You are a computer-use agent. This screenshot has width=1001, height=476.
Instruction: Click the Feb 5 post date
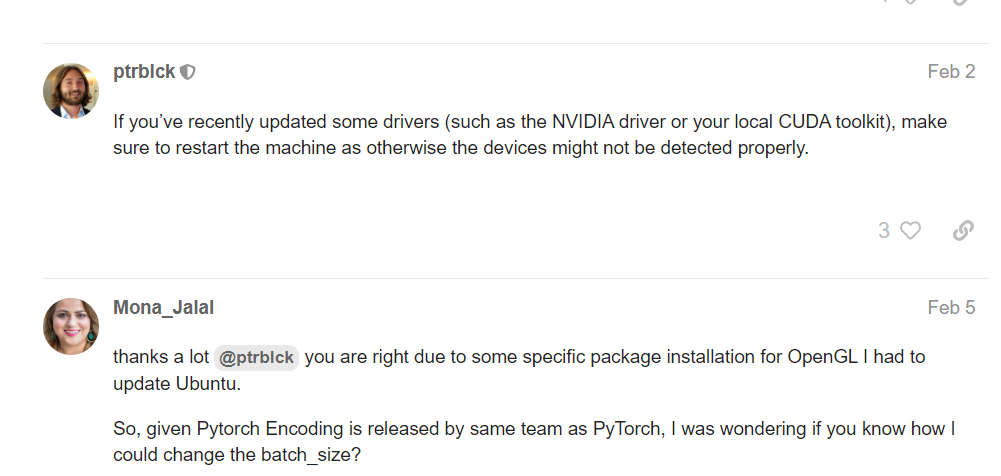click(x=951, y=307)
